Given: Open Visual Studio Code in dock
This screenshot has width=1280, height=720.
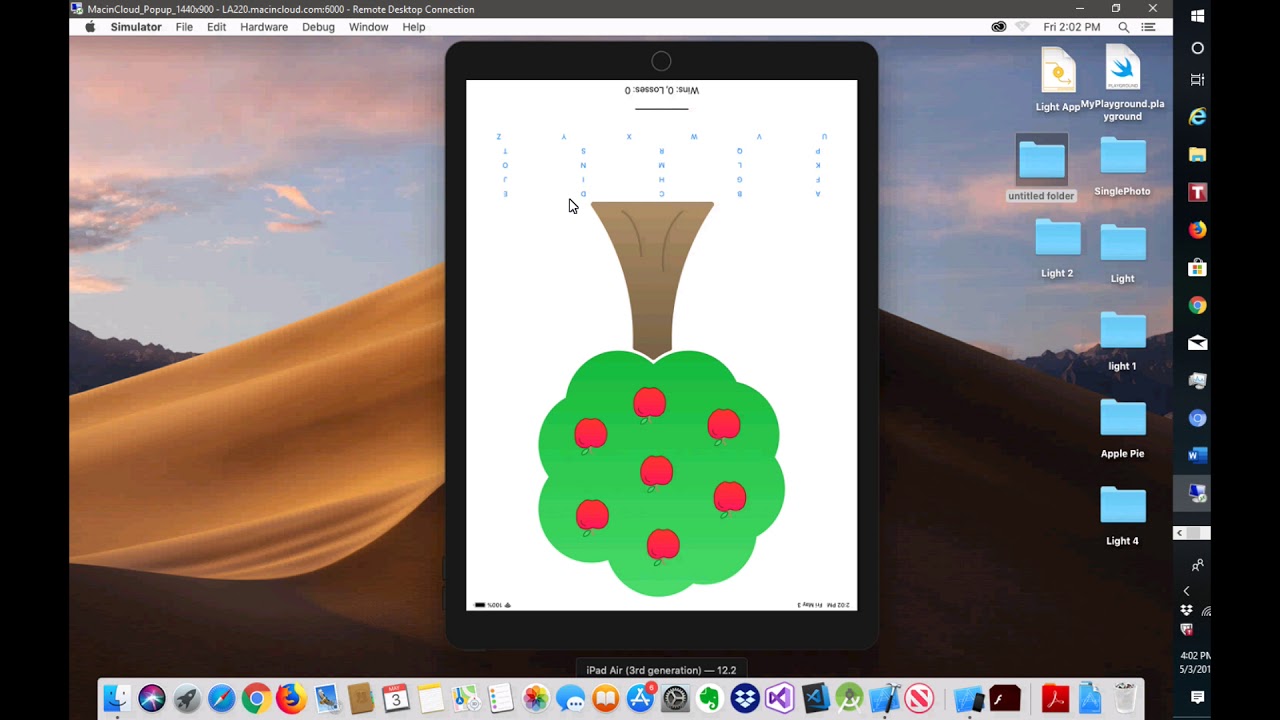Looking at the screenshot, I should coord(815,698).
